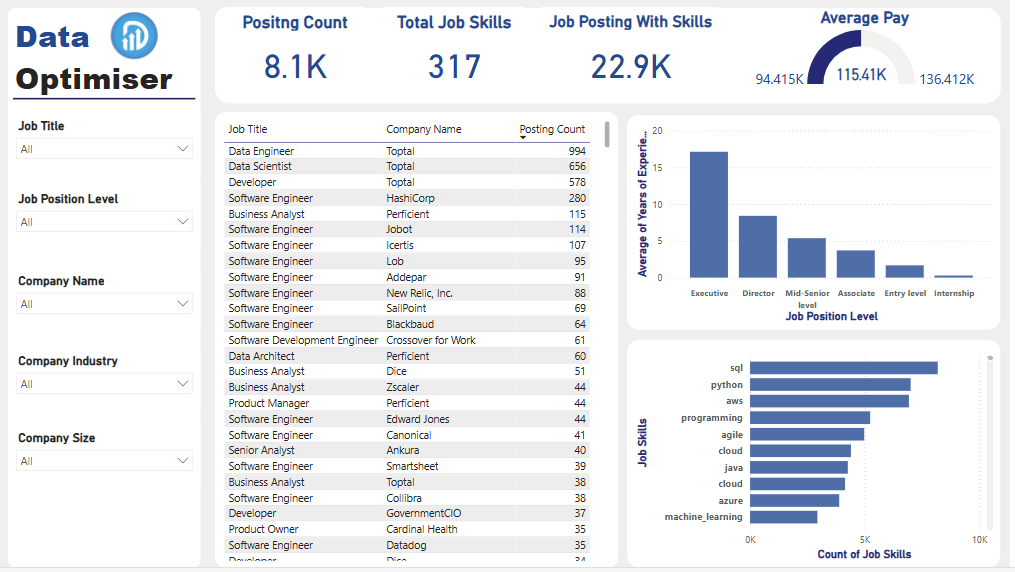The width and height of the screenshot is (1015, 572).
Task: Click the machine_learning skill bar
Action: tap(783, 517)
